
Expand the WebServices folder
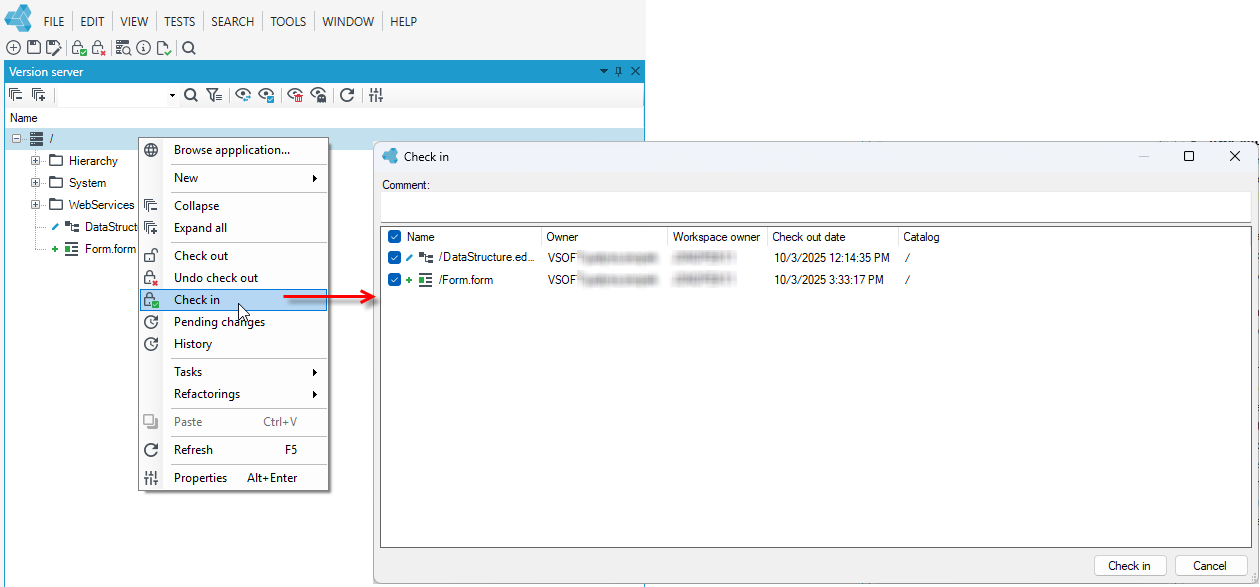(36, 205)
